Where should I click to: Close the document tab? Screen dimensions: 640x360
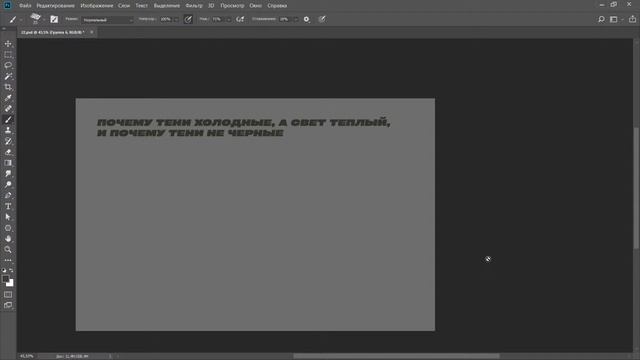tap(92, 32)
